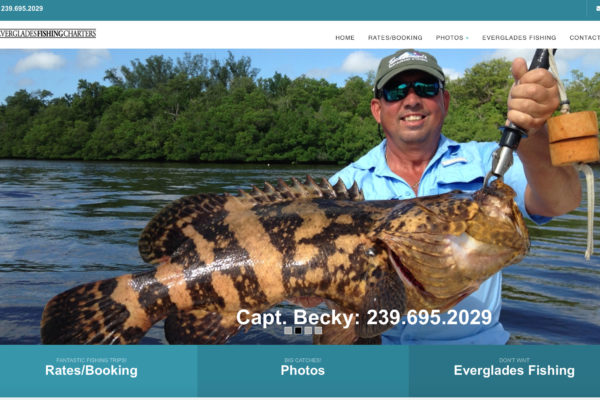The height and width of the screenshot is (400, 600).
Task: Click the Fantastic Fishing Trips subtitle
Action: (x=91, y=360)
